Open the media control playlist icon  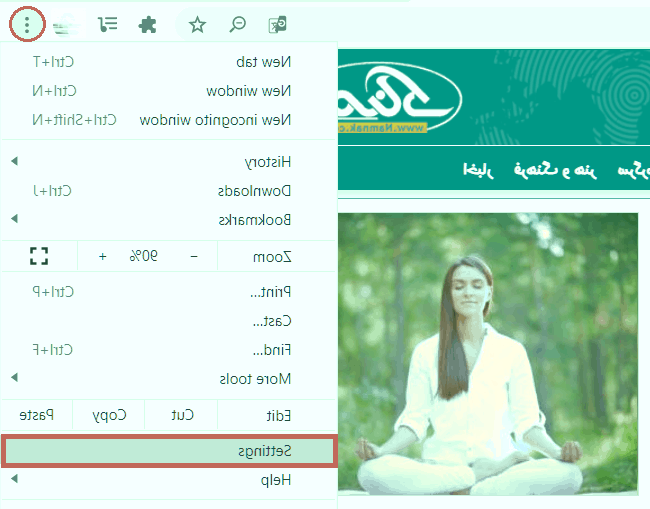point(108,24)
